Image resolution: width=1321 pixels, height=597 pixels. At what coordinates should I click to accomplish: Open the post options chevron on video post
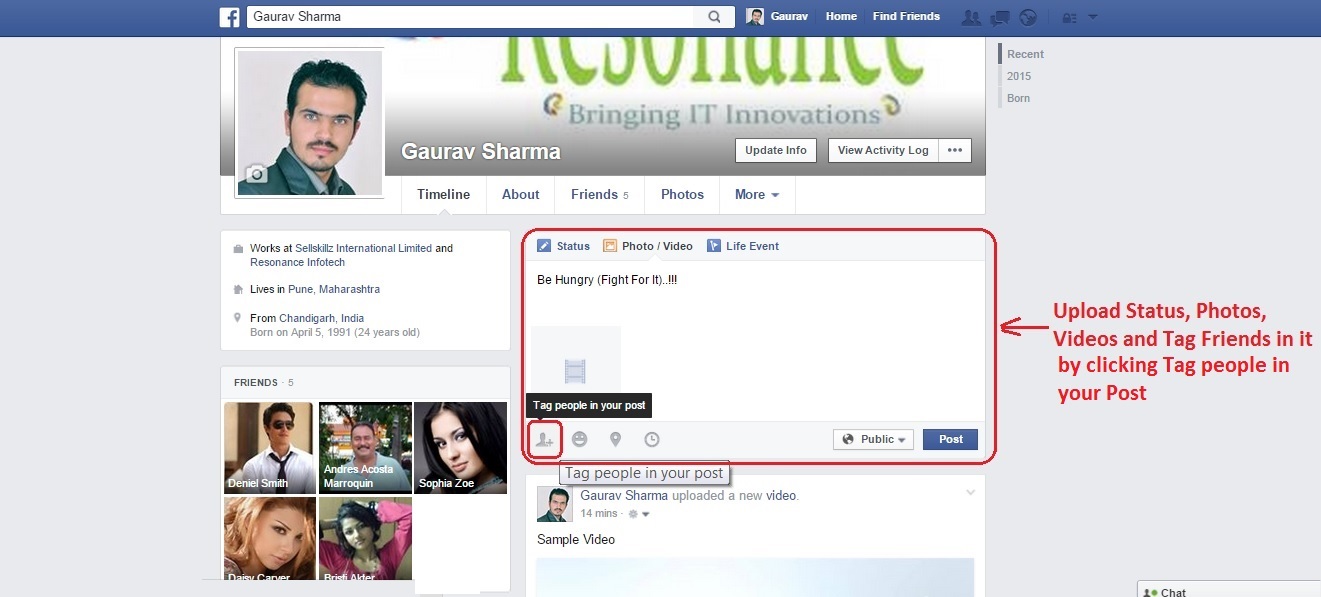point(970,492)
